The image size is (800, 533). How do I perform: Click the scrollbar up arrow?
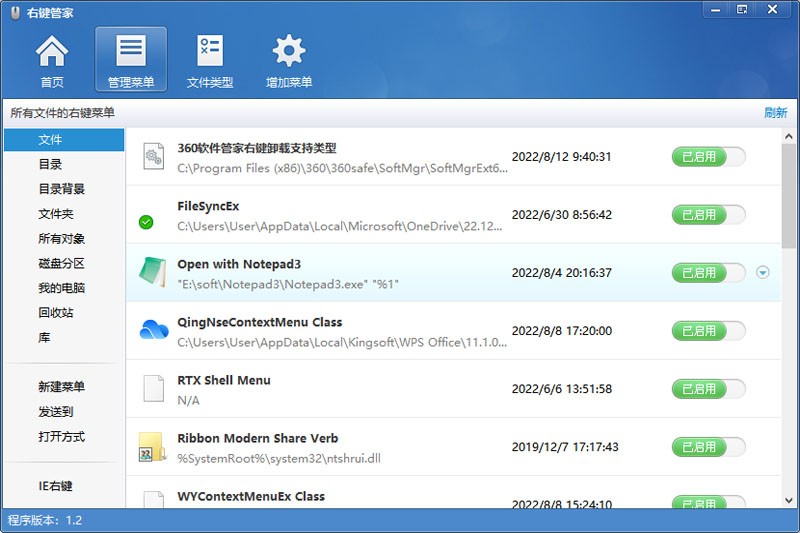pos(788,136)
